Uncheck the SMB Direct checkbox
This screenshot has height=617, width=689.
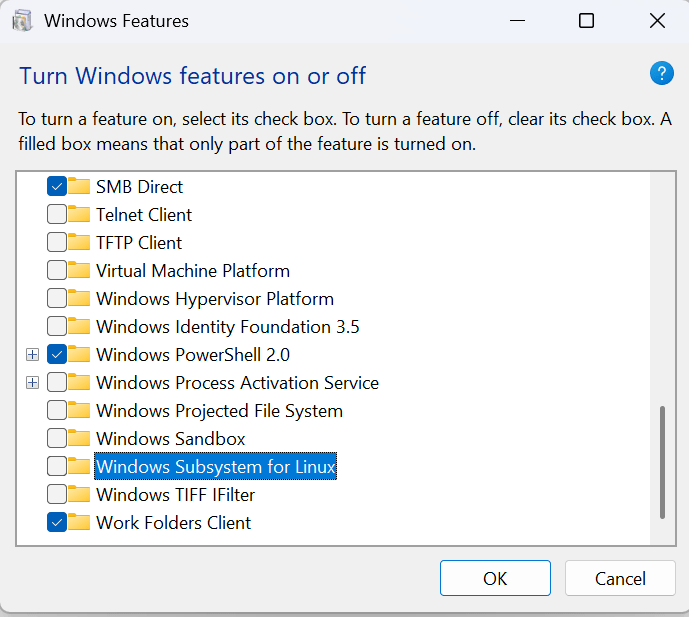[57, 186]
